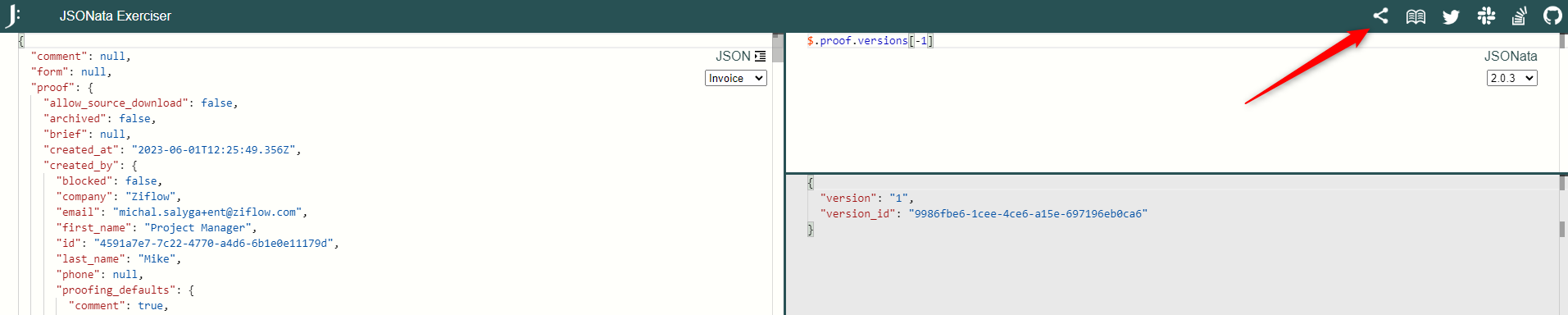Click the "version": "1" result line
The height and width of the screenshot is (315, 1568).
867,199
